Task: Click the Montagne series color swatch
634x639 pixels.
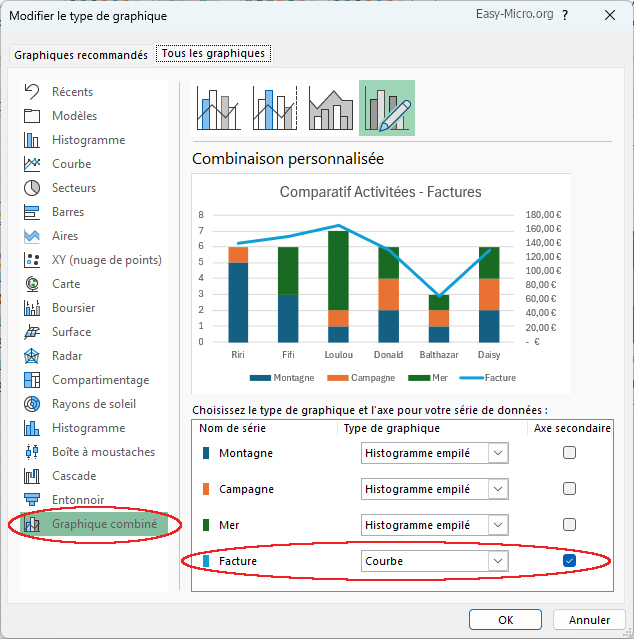Action: tap(206, 453)
